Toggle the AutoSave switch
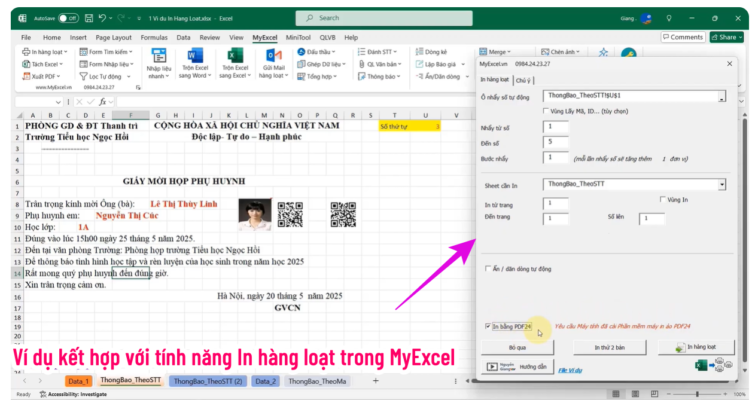Viewport: 752px width, 400px height. point(68,18)
